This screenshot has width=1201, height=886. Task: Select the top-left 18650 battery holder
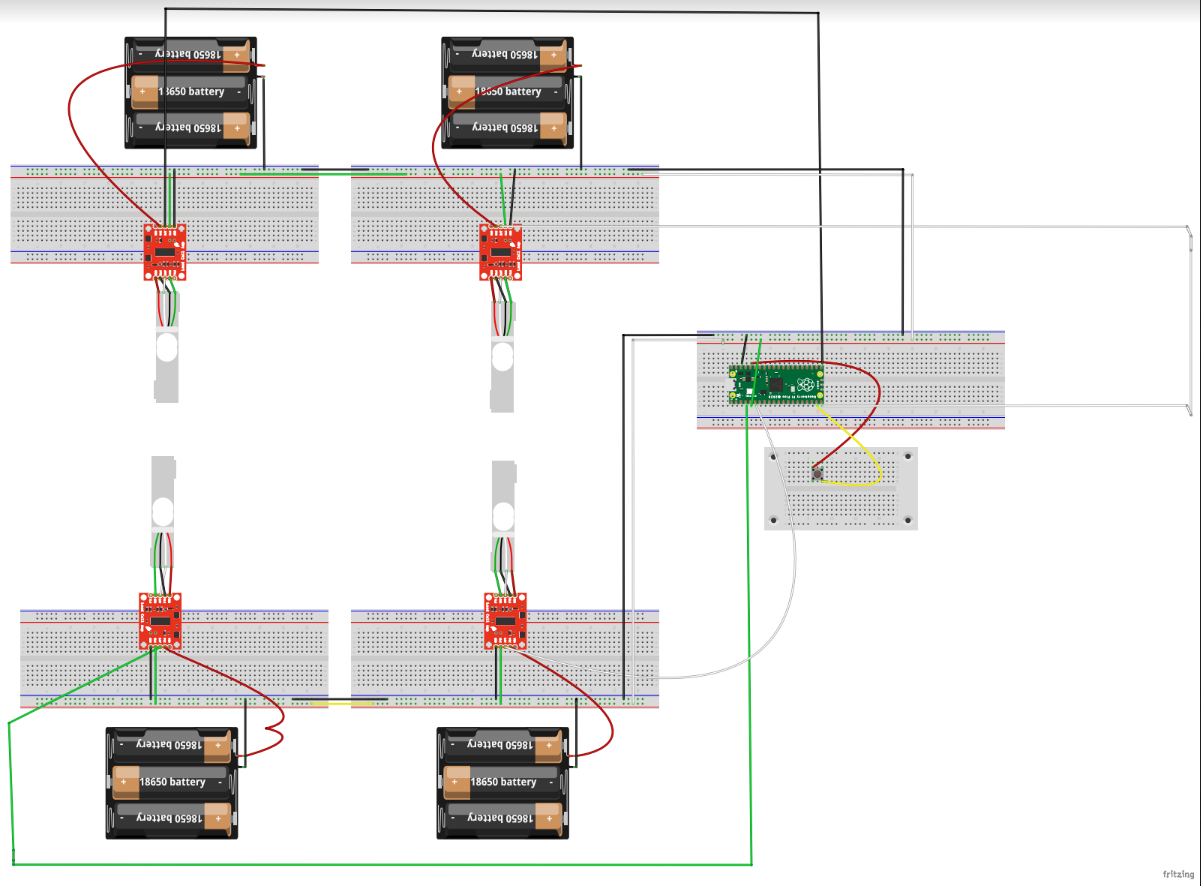tap(190, 90)
